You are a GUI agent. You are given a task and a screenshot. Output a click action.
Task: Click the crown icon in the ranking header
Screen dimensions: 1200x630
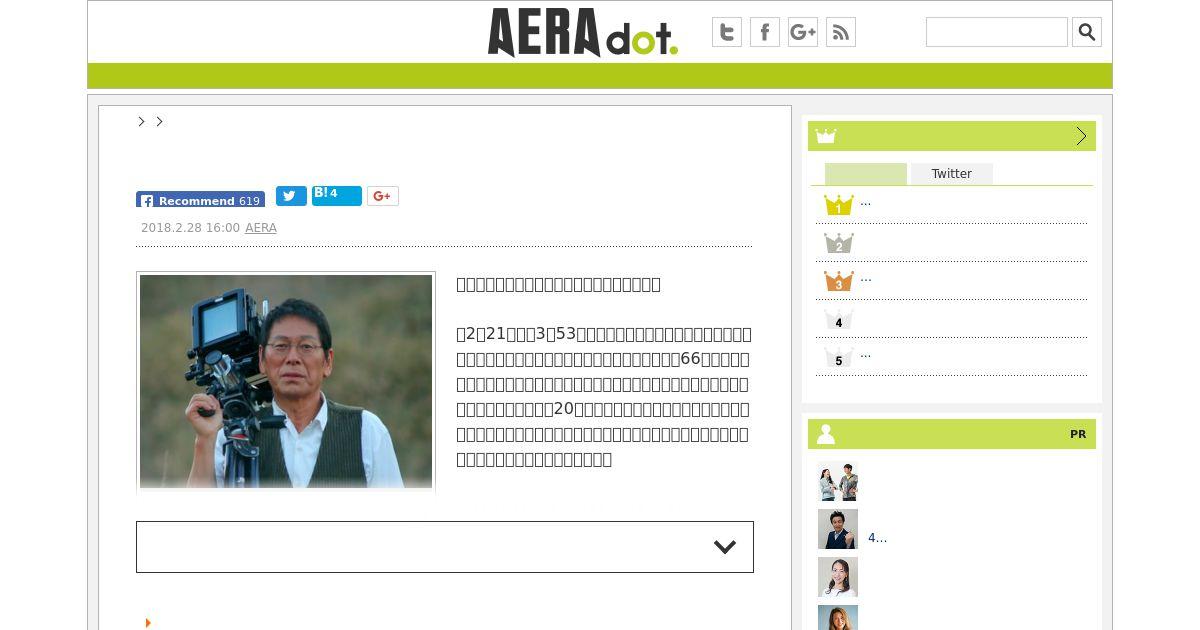tap(826, 136)
